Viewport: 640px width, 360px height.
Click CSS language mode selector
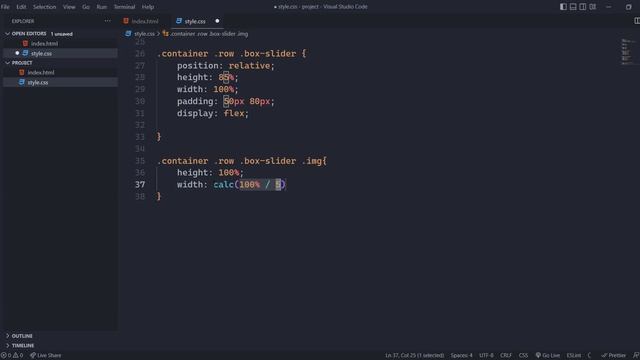point(523,355)
